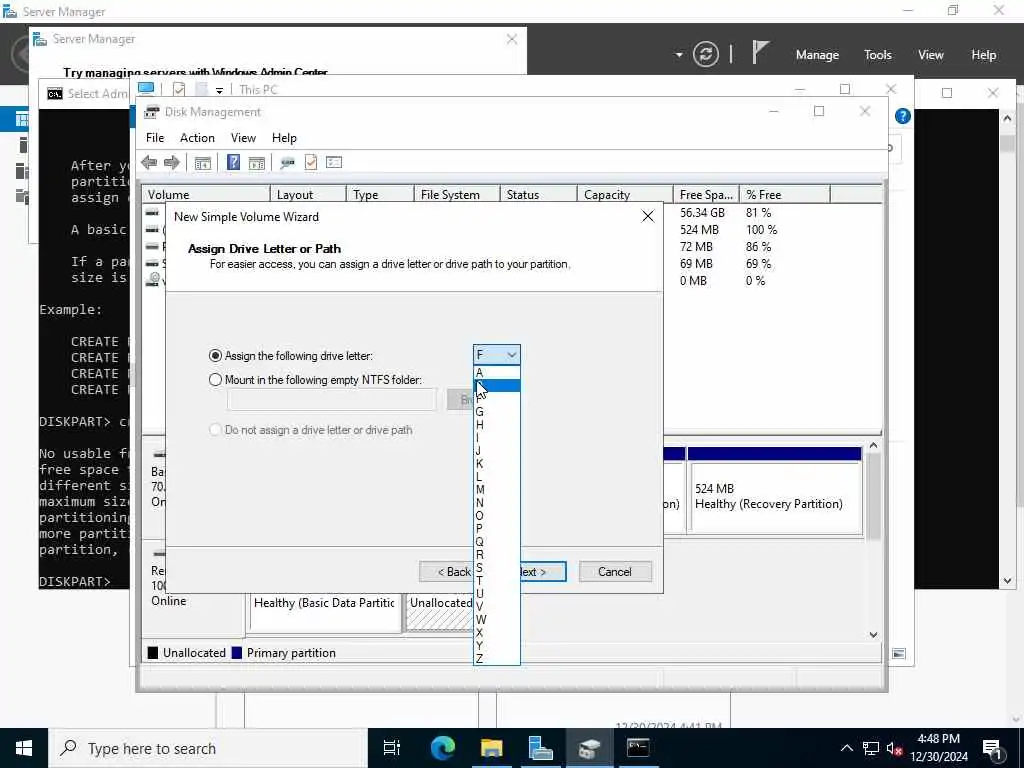
Task: Choose drive letter W from the list
Action: [496, 620]
